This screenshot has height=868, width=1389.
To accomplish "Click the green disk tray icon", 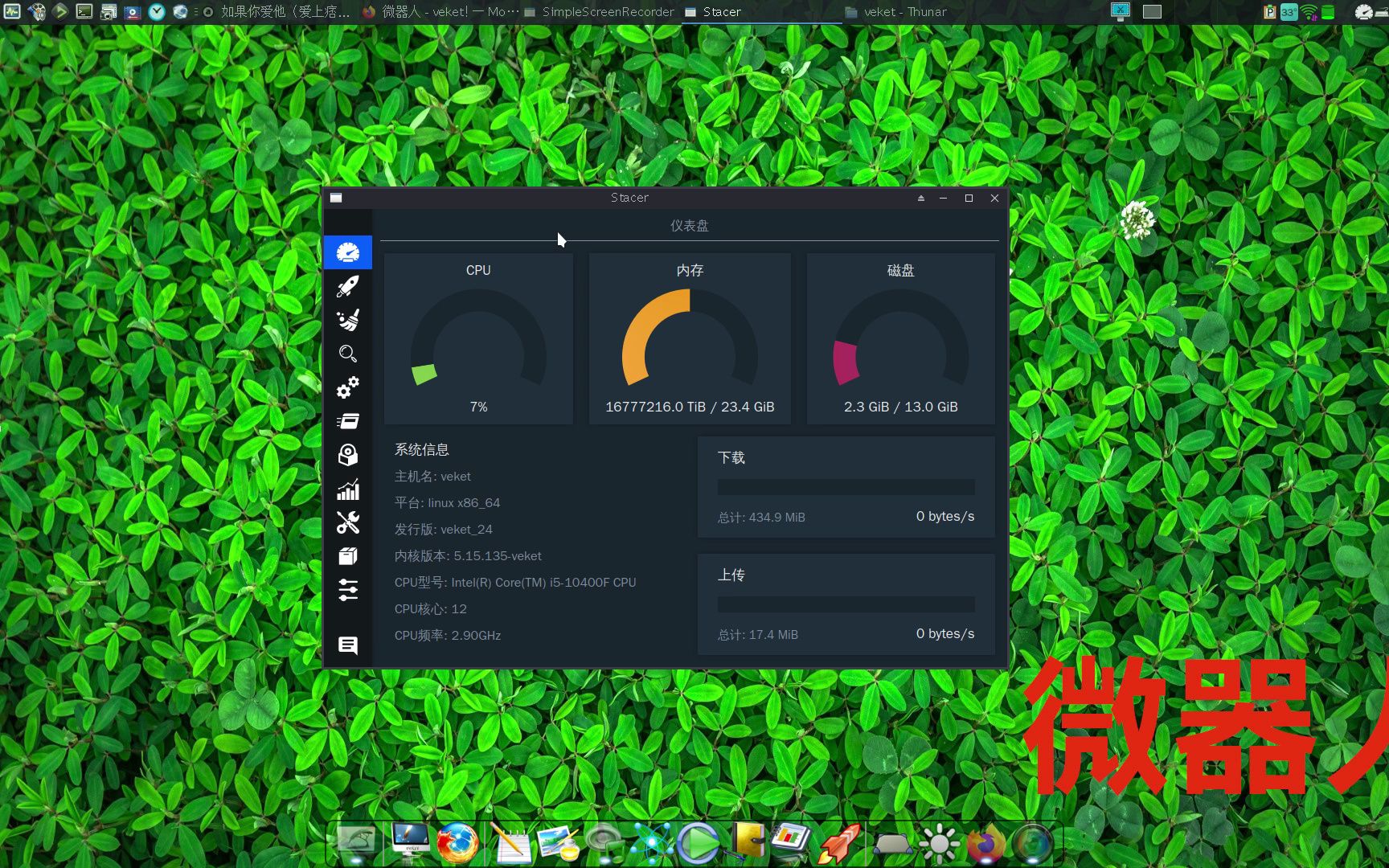I will [1328, 12].
